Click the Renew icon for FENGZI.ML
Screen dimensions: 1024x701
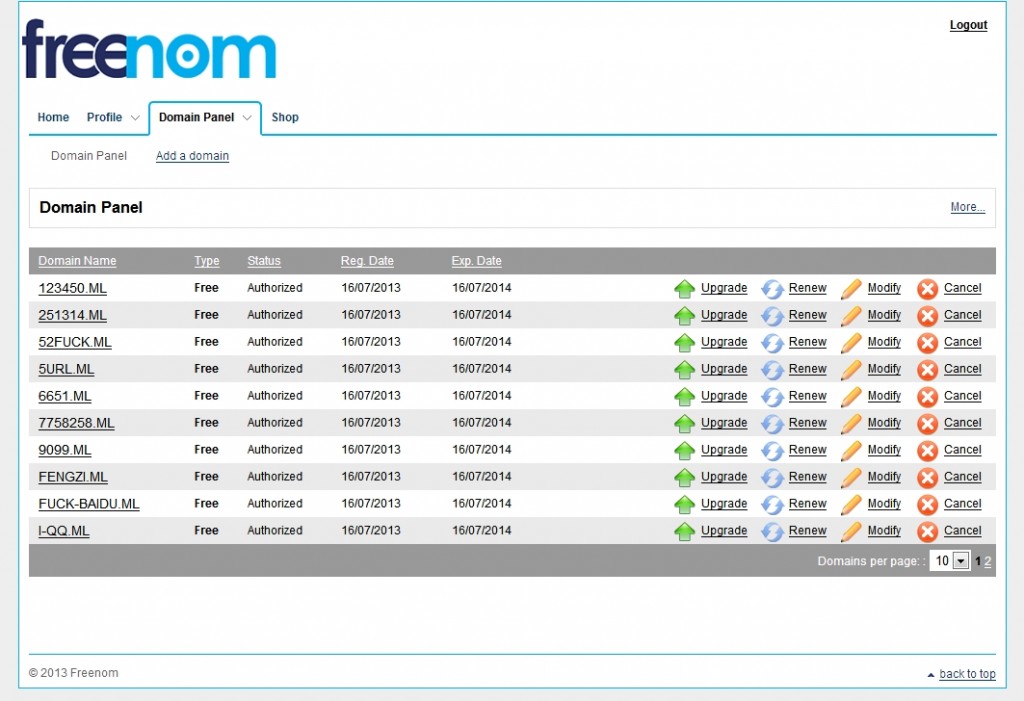[772, 478]
